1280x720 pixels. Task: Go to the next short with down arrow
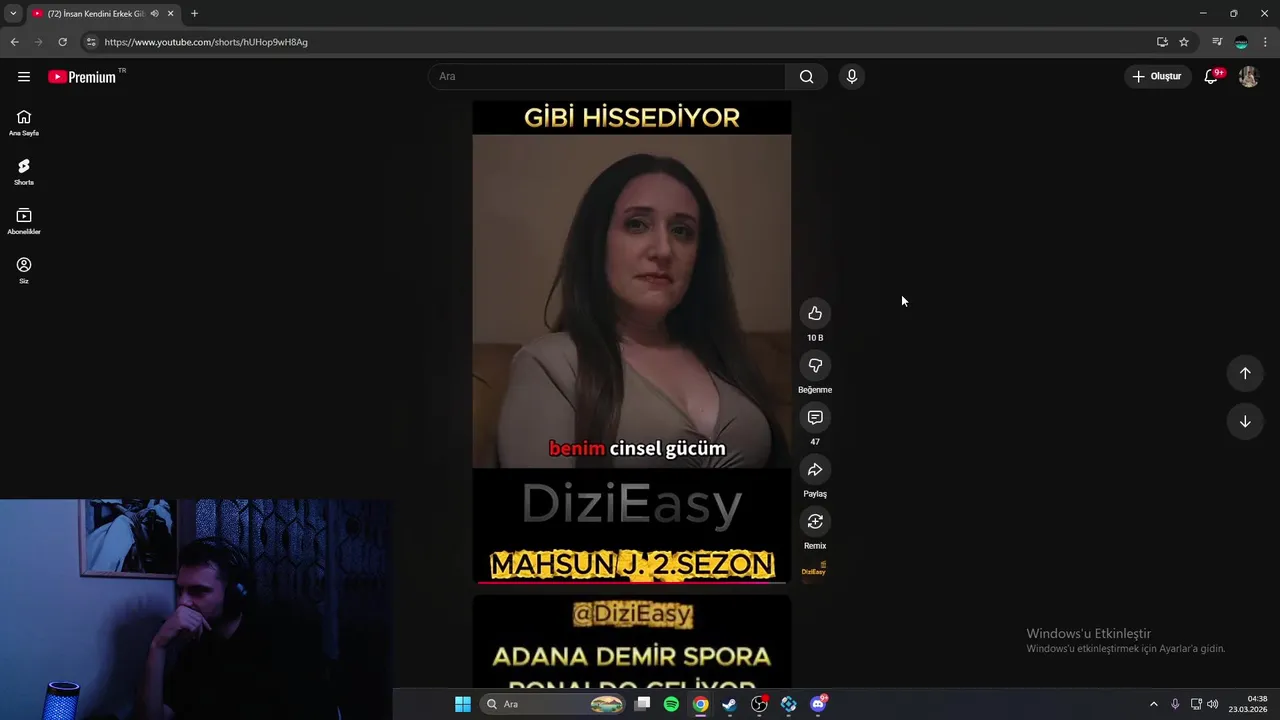1245,421
